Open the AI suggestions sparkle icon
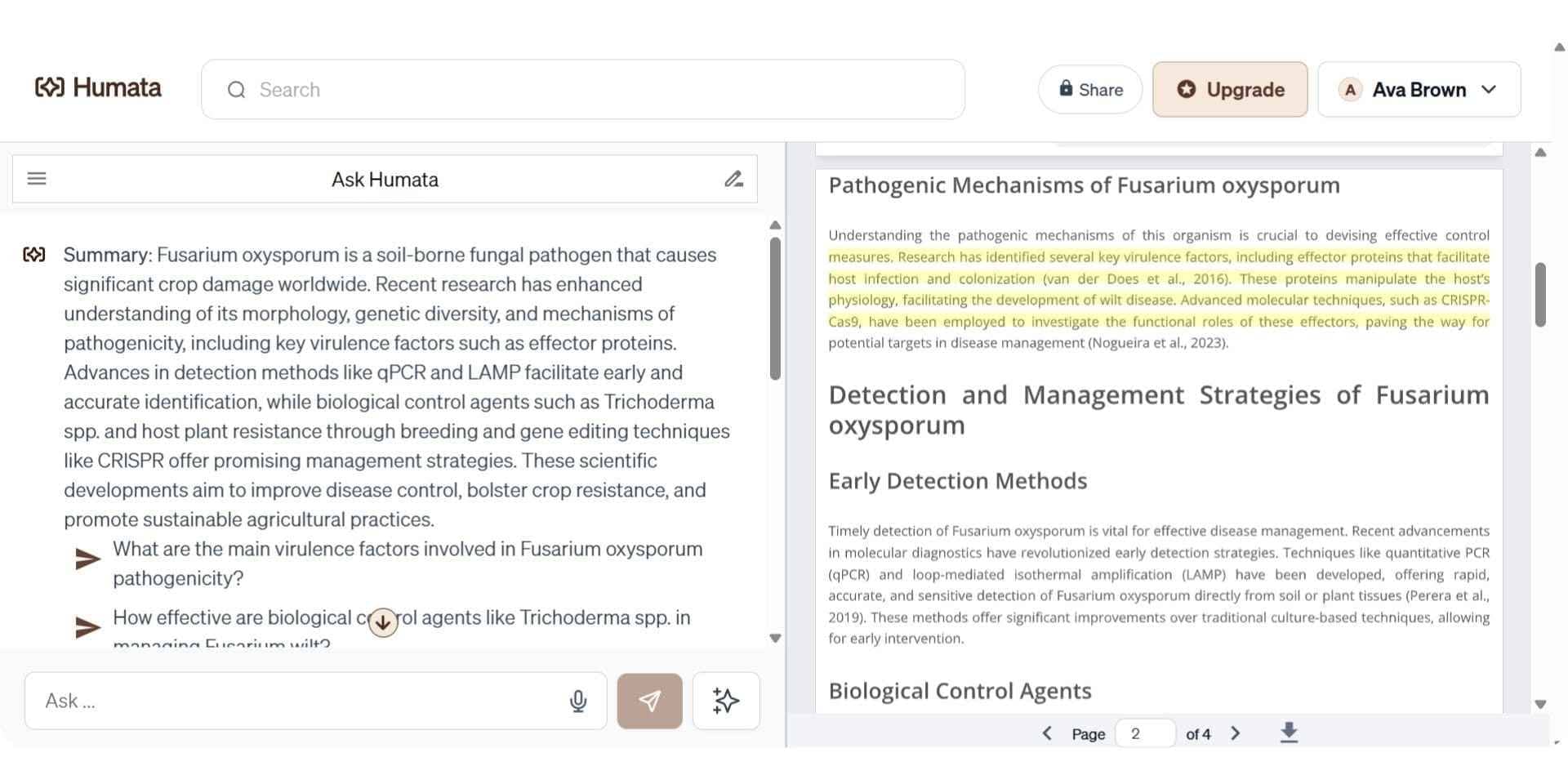The height and width of the screenshot is (784, 1568). click(x=725, y=700)
